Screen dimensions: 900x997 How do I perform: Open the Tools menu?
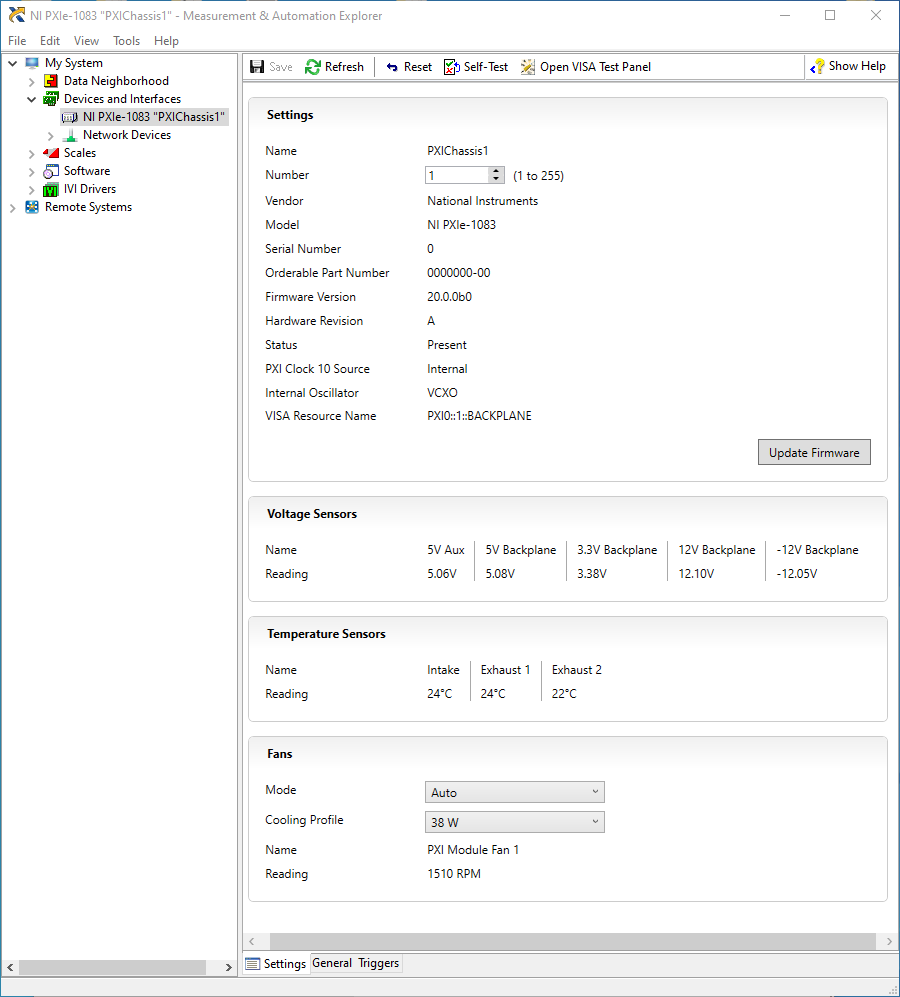tap(126, 41)
